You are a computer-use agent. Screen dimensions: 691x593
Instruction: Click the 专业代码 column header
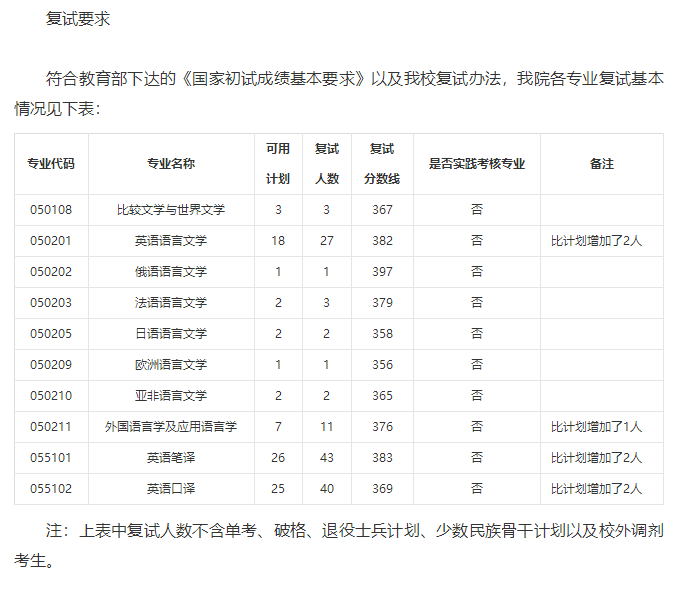click(51, 164)
